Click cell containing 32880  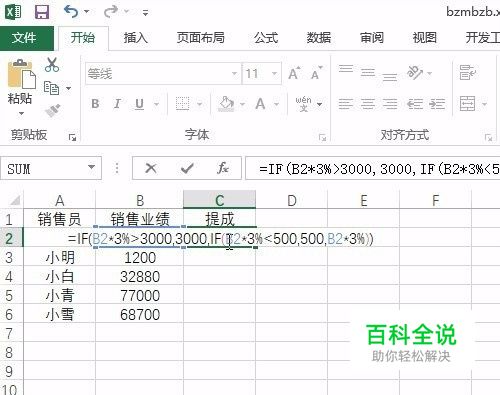pyautogui.click(x=140, y=277)
